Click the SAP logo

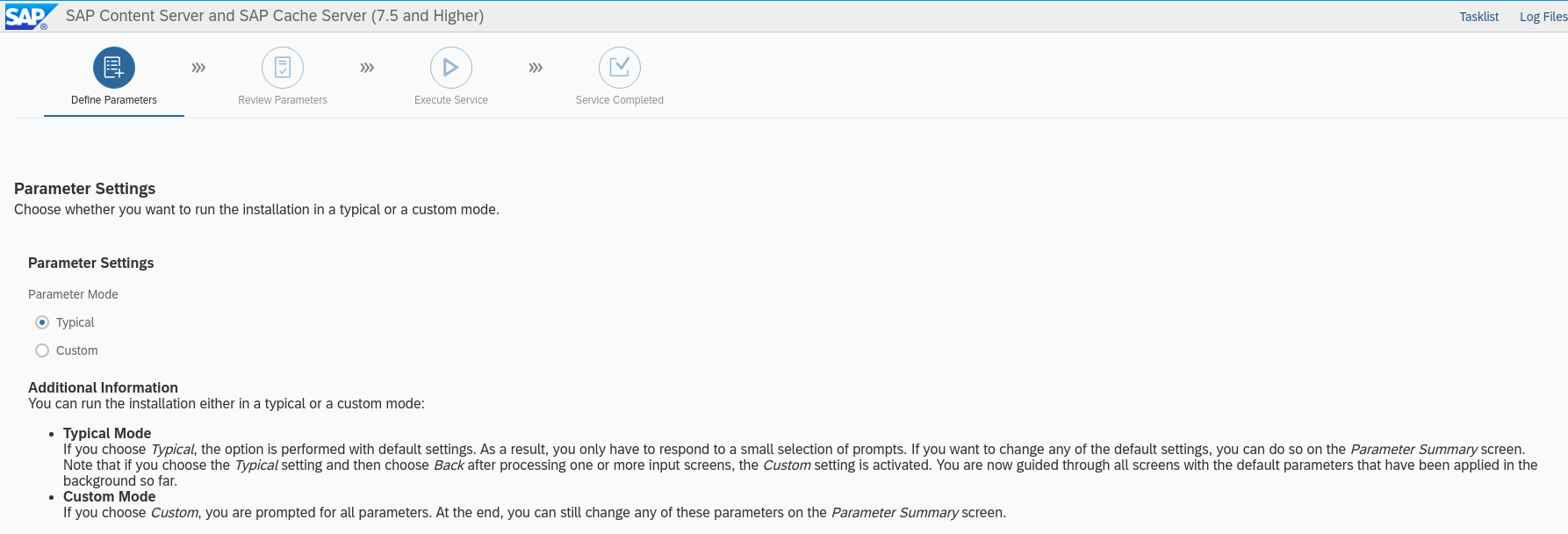click(x=27, y=17)
